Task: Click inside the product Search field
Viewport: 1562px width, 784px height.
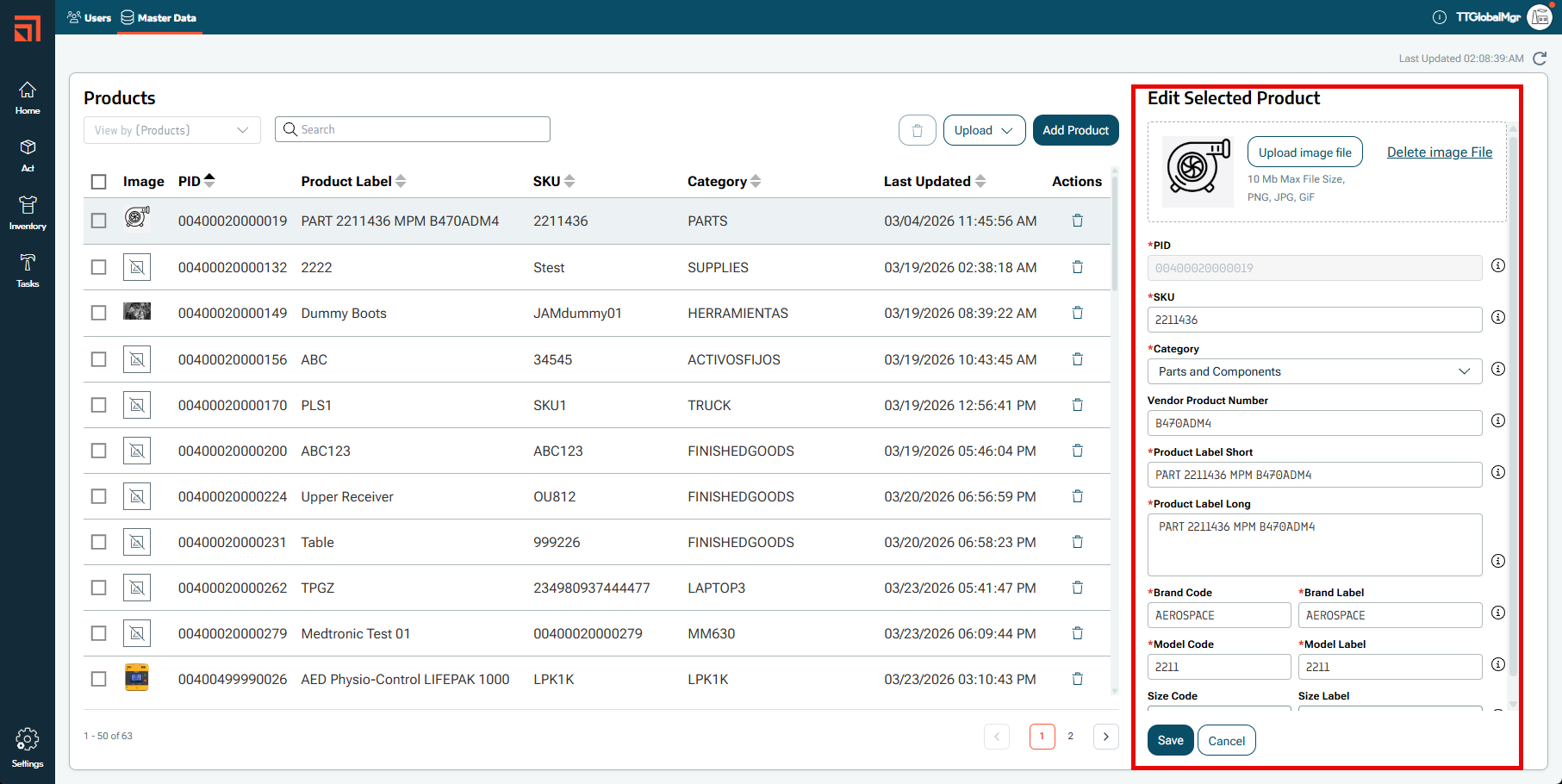Action: pyautogui.click(x=412, y=128)
